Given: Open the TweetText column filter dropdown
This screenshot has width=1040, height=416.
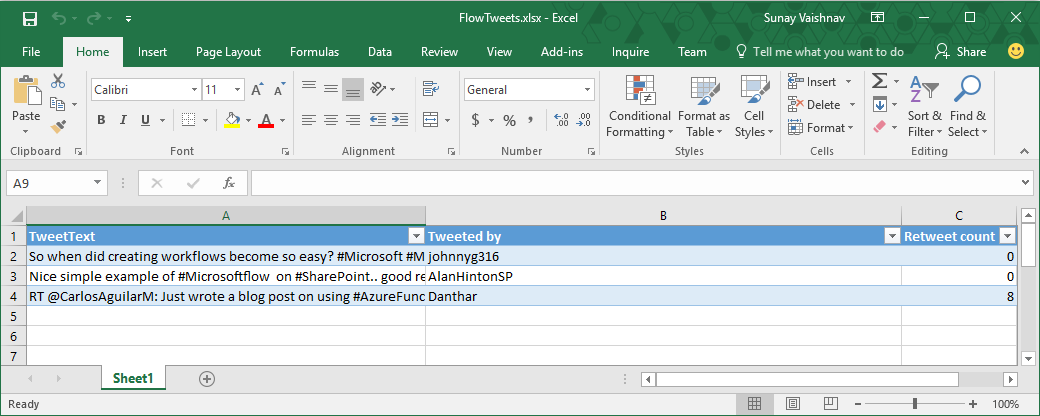Looking at the screenshot, I should (416, 236).
